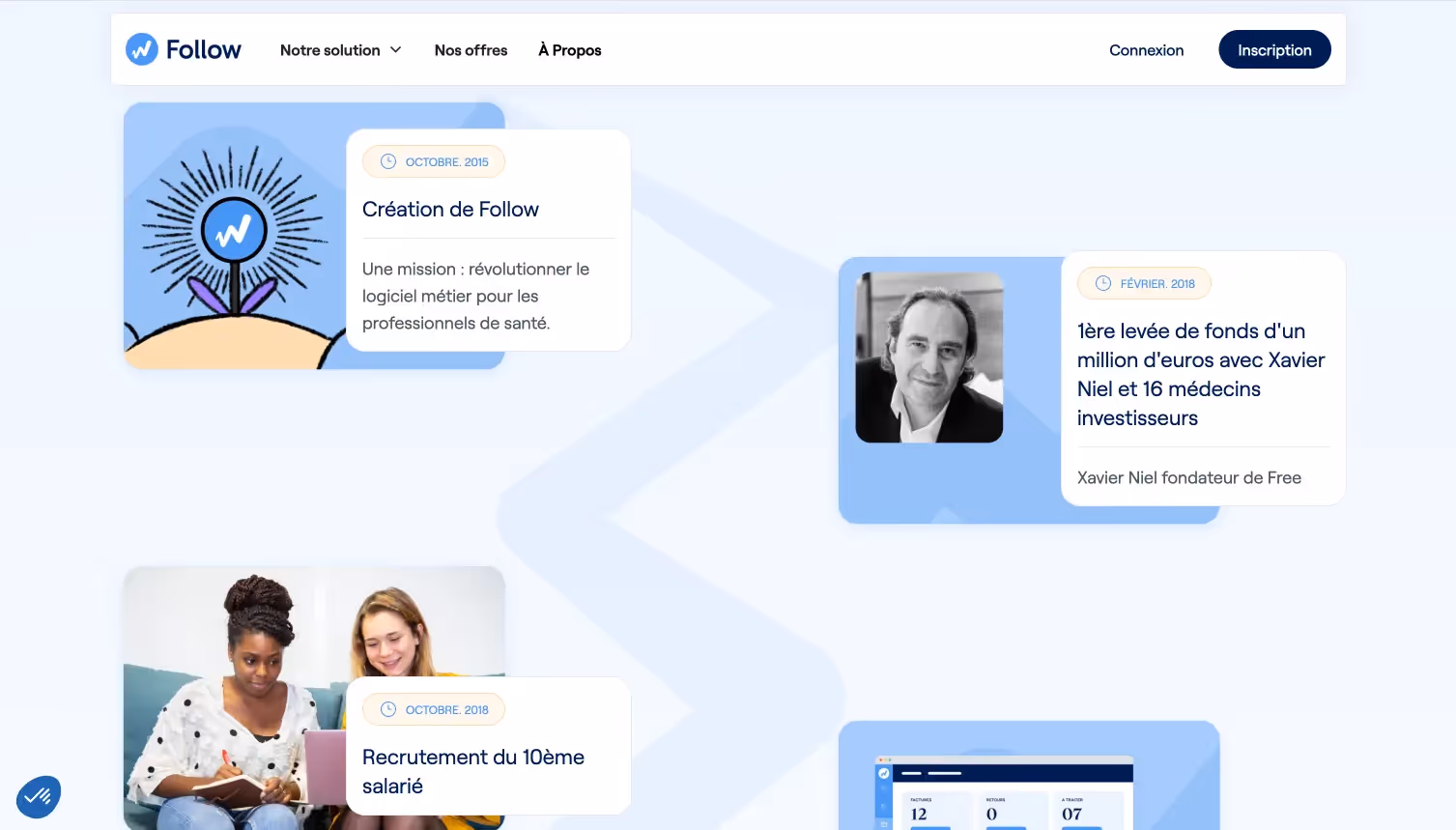Click the Follow brand name text
Screen dimensions: 1456x830
pyautogui.click(x=203, y=49)
